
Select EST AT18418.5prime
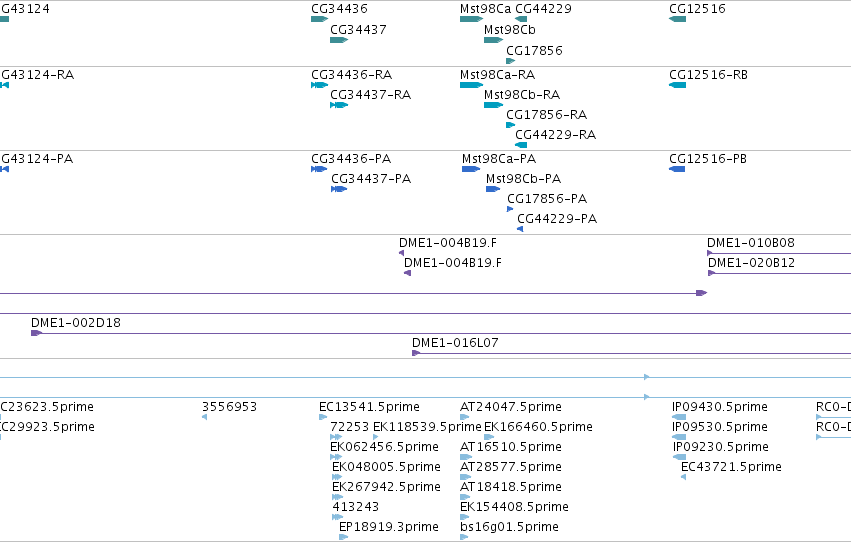click(x=511, y=487)
